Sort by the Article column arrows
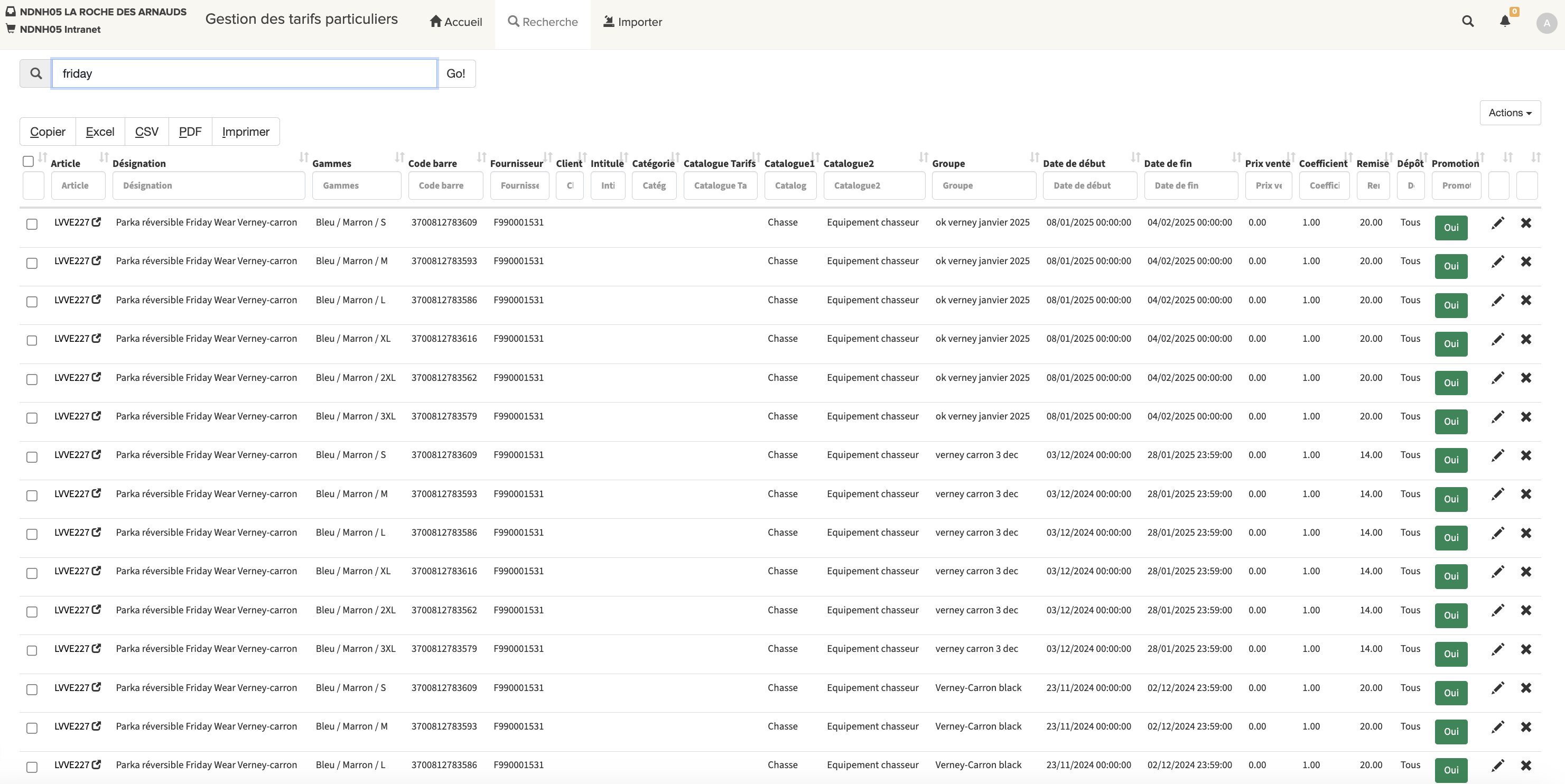Viewport: 1565px width, 784px height. (104, 157)
